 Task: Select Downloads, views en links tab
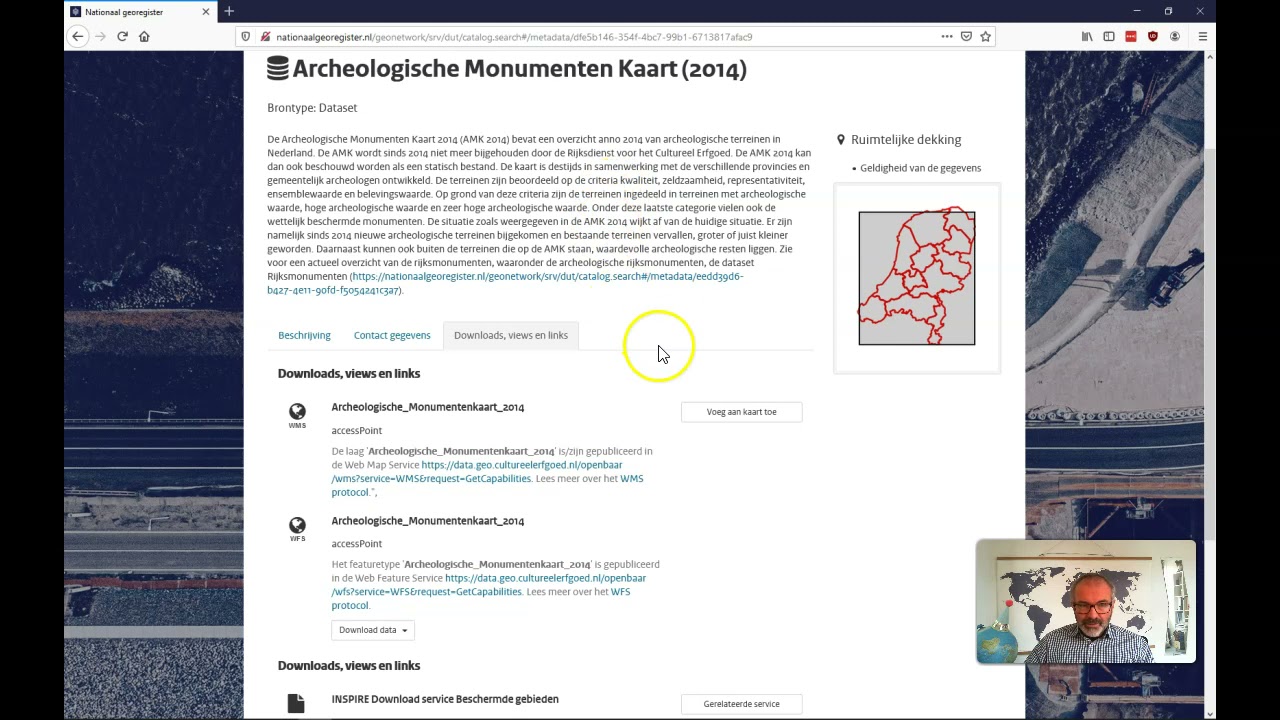511,335
